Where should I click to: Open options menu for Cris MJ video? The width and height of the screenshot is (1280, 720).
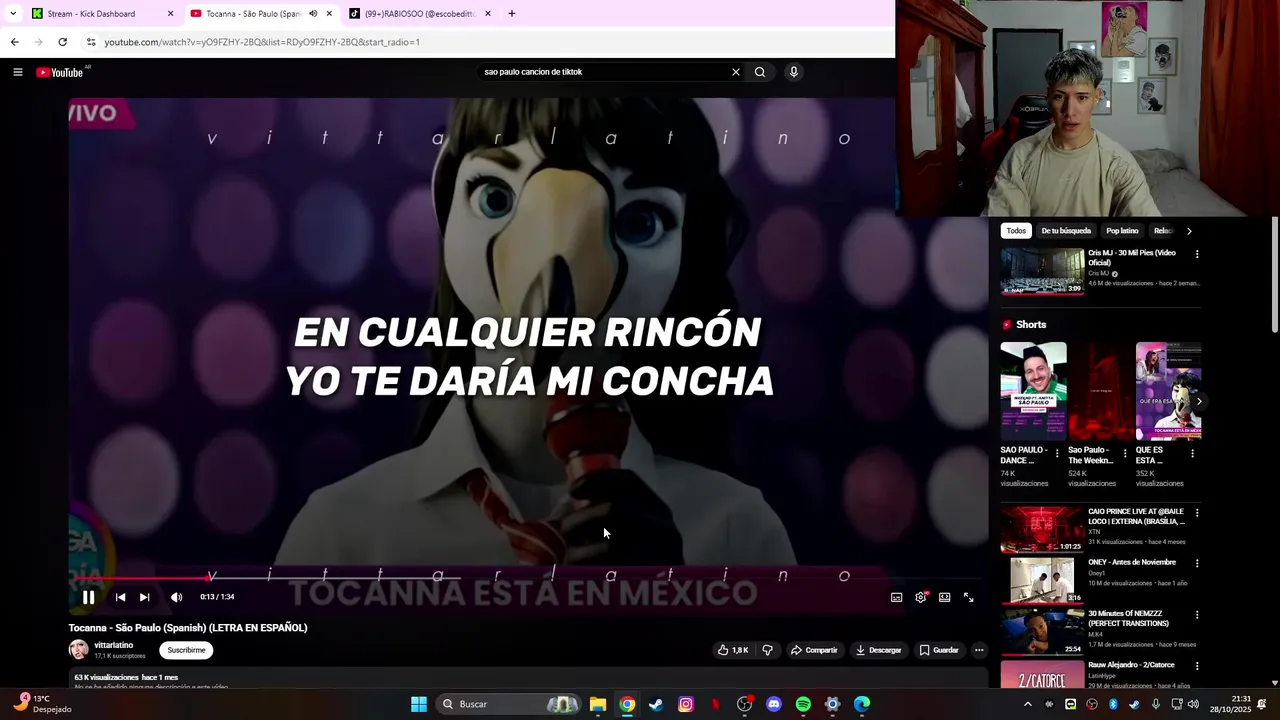click(x=1197, y=254)
